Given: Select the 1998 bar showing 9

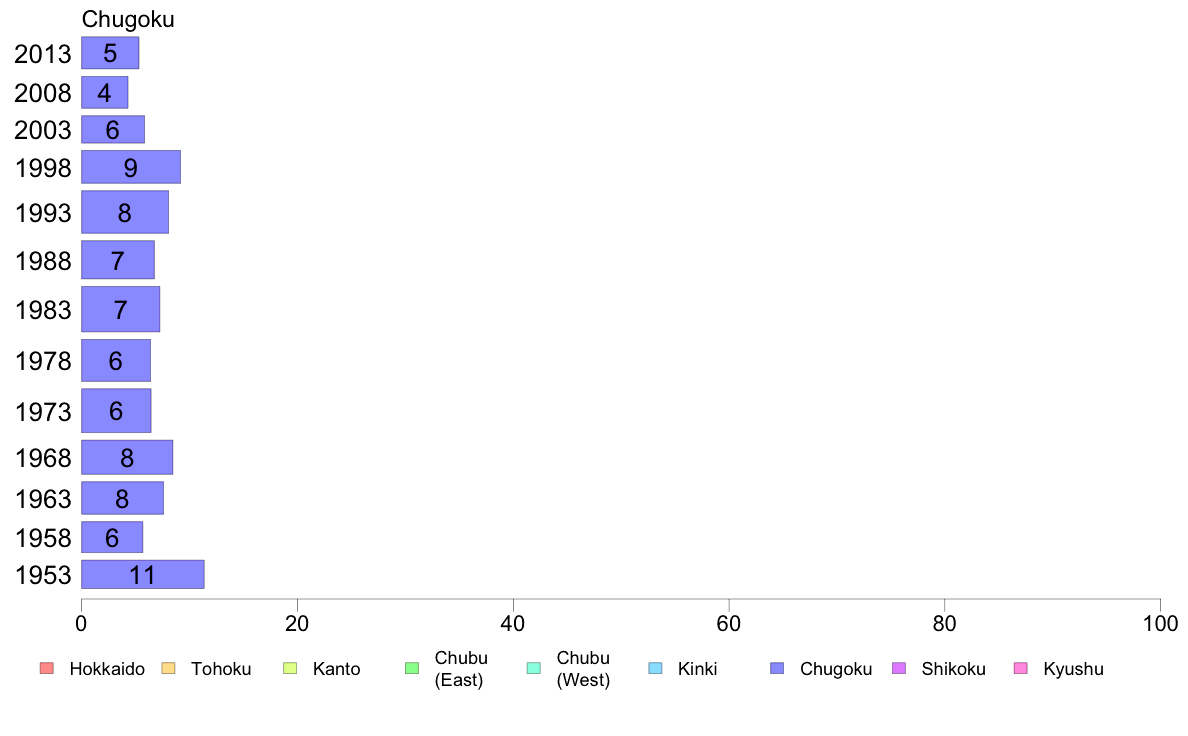Looking at the screenshot, I should [130, 167].
